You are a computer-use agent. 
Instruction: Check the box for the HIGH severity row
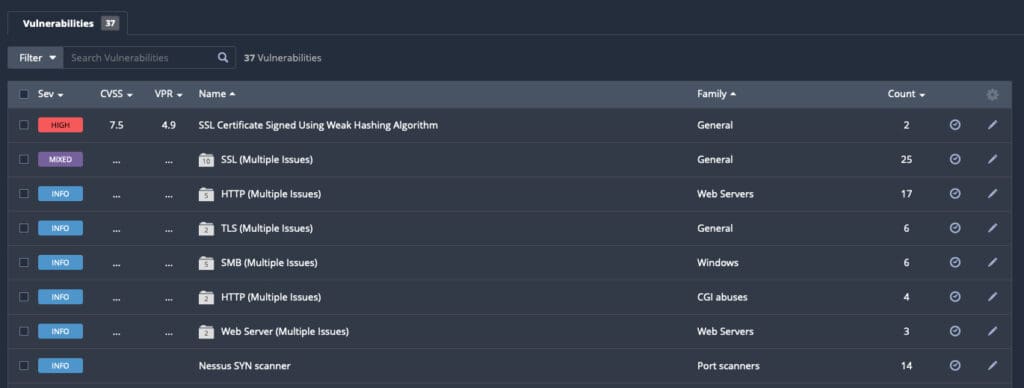[x=24, y=125]
